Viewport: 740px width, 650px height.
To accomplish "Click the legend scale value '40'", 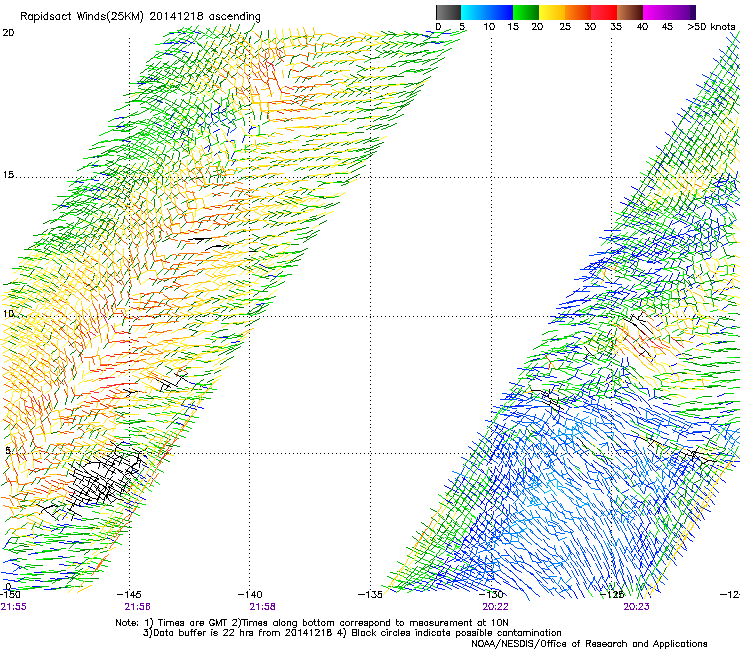I will tap(642, 27).
